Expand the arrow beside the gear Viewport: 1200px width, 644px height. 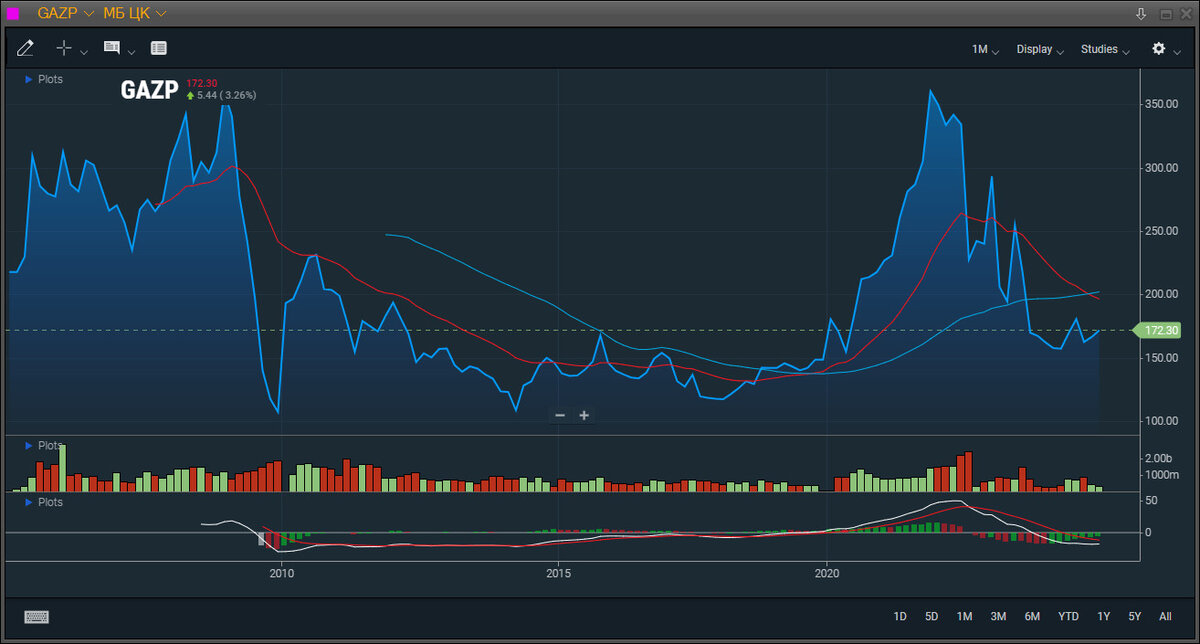(1178, 51)
